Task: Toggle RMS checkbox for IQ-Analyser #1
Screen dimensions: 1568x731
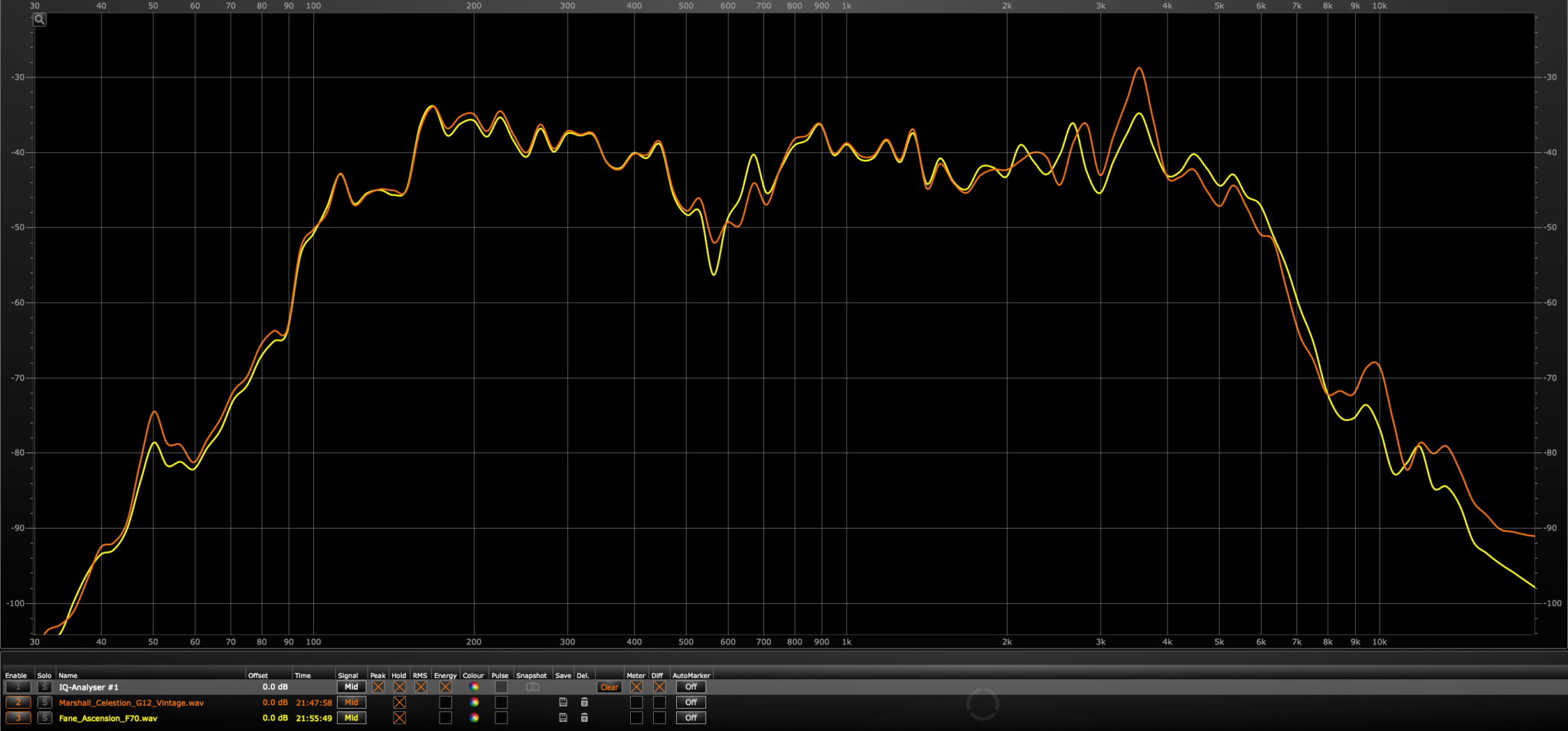Action: [x=421, y=687]
